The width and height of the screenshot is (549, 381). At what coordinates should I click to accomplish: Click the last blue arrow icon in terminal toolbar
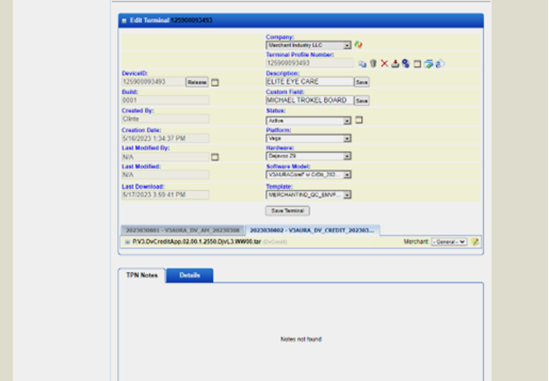point(440,64)
